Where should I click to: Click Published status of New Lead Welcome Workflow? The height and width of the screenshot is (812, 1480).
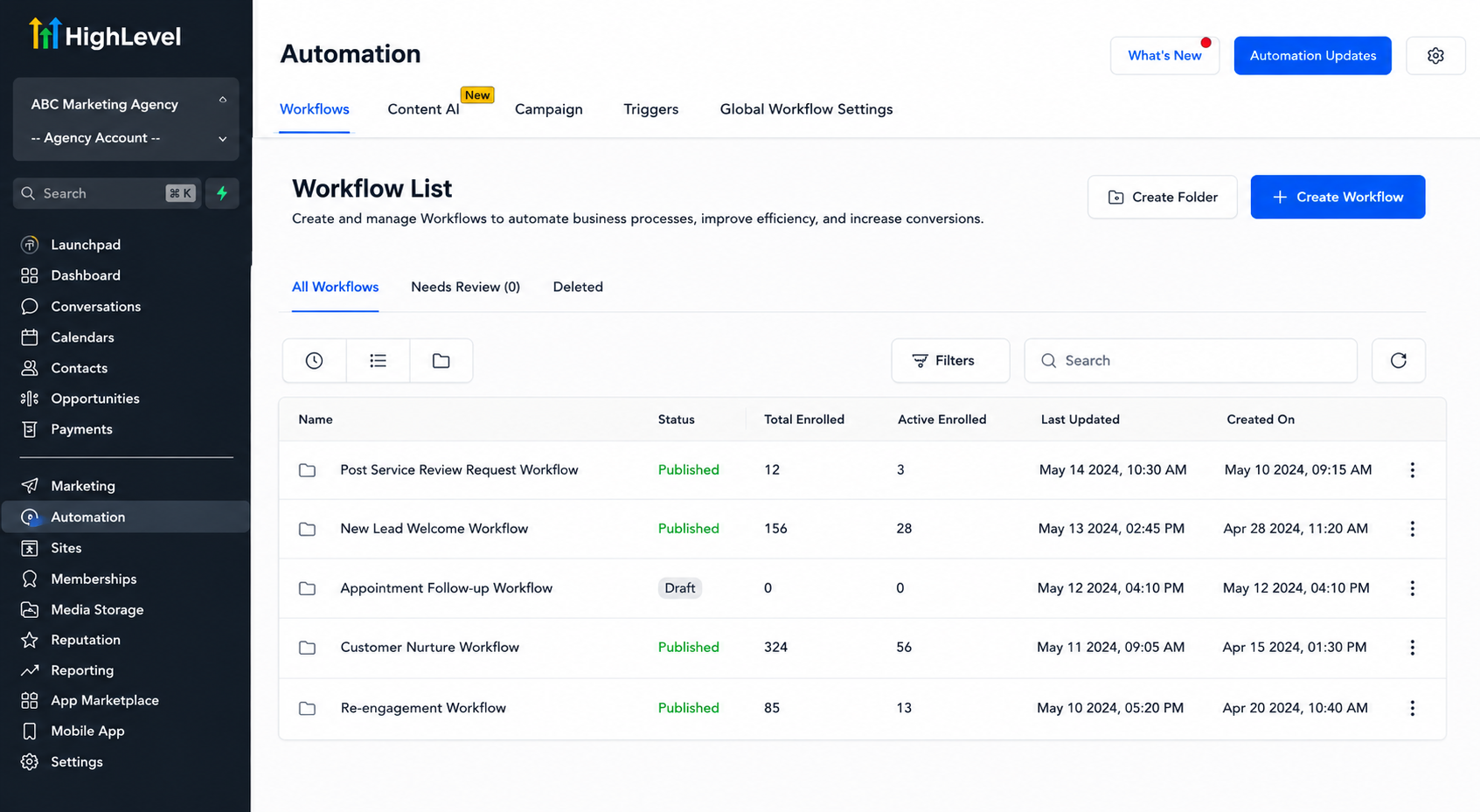point(689,529)
